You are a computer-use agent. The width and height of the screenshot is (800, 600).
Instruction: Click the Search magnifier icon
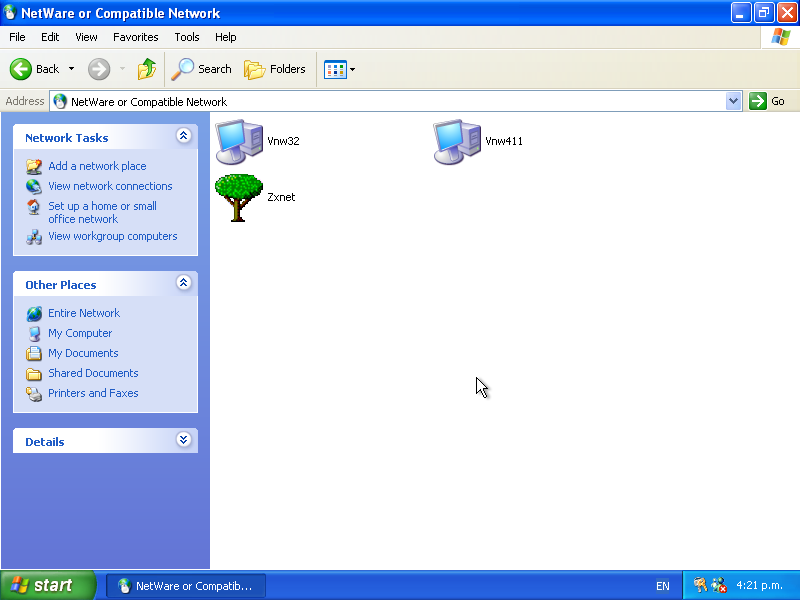tap(182, 69)
